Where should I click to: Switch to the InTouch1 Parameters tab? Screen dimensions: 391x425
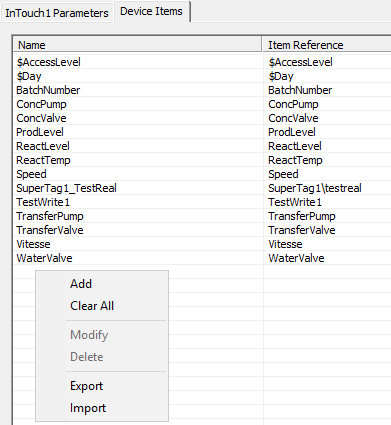(57, 13)
